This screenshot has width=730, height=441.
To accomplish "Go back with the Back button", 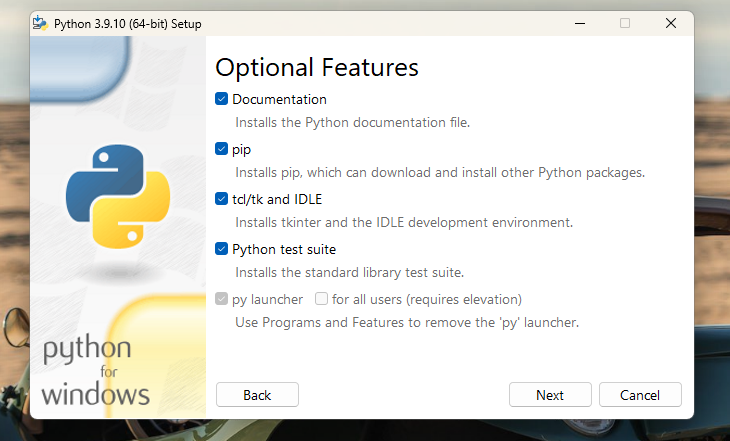I will (257, 395).
